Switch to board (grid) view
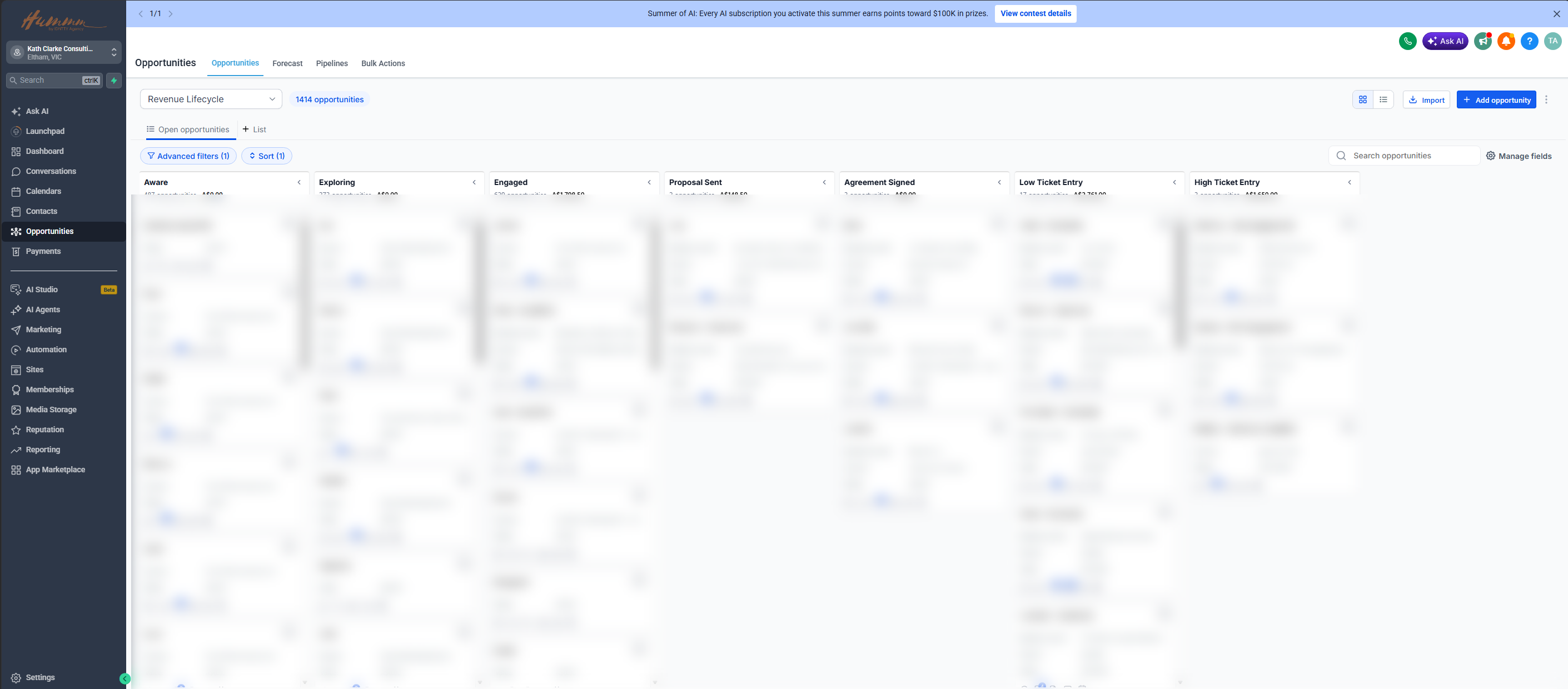 pos(1363,100)
